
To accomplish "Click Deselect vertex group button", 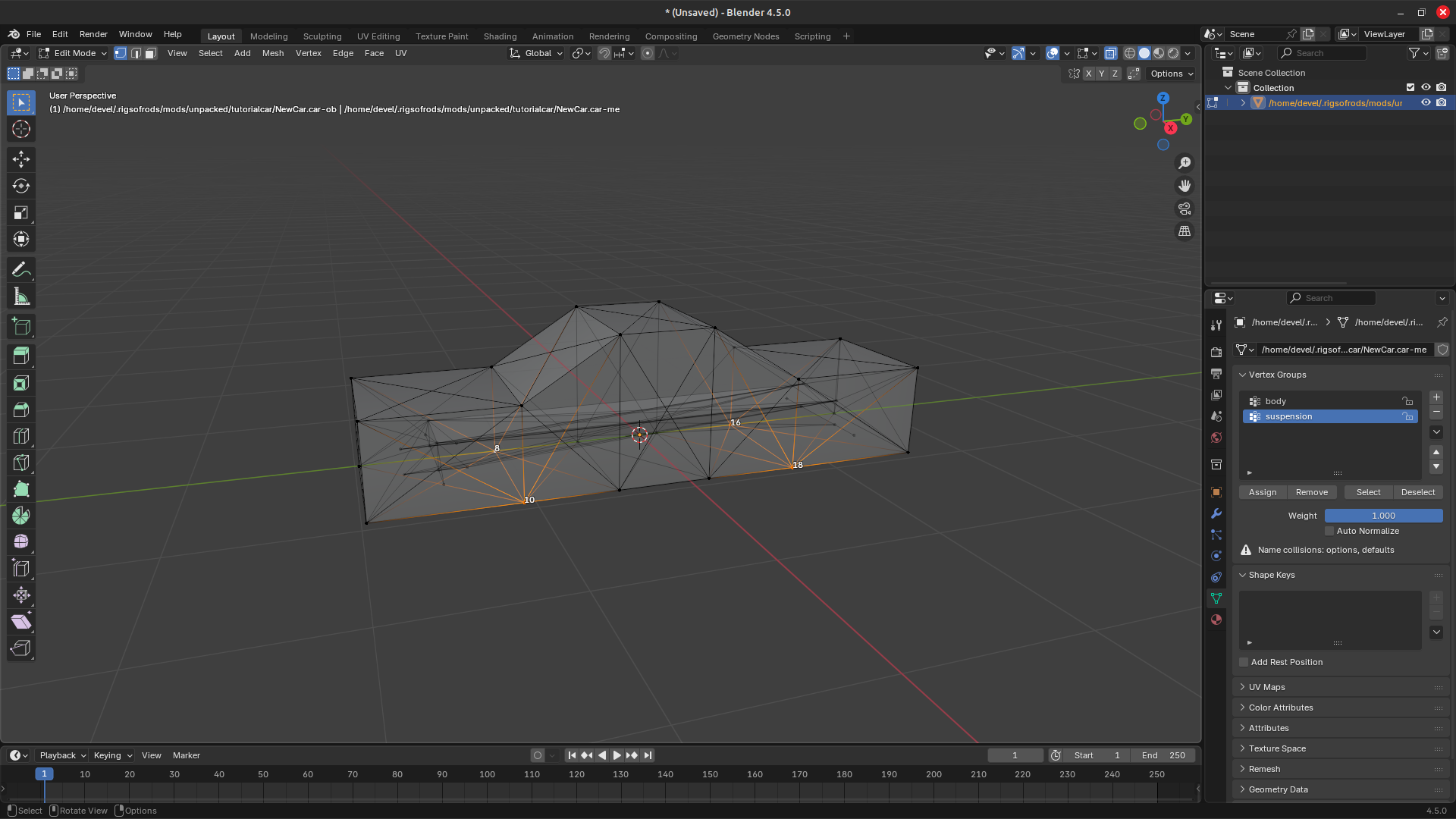I will pos(1418,492).
